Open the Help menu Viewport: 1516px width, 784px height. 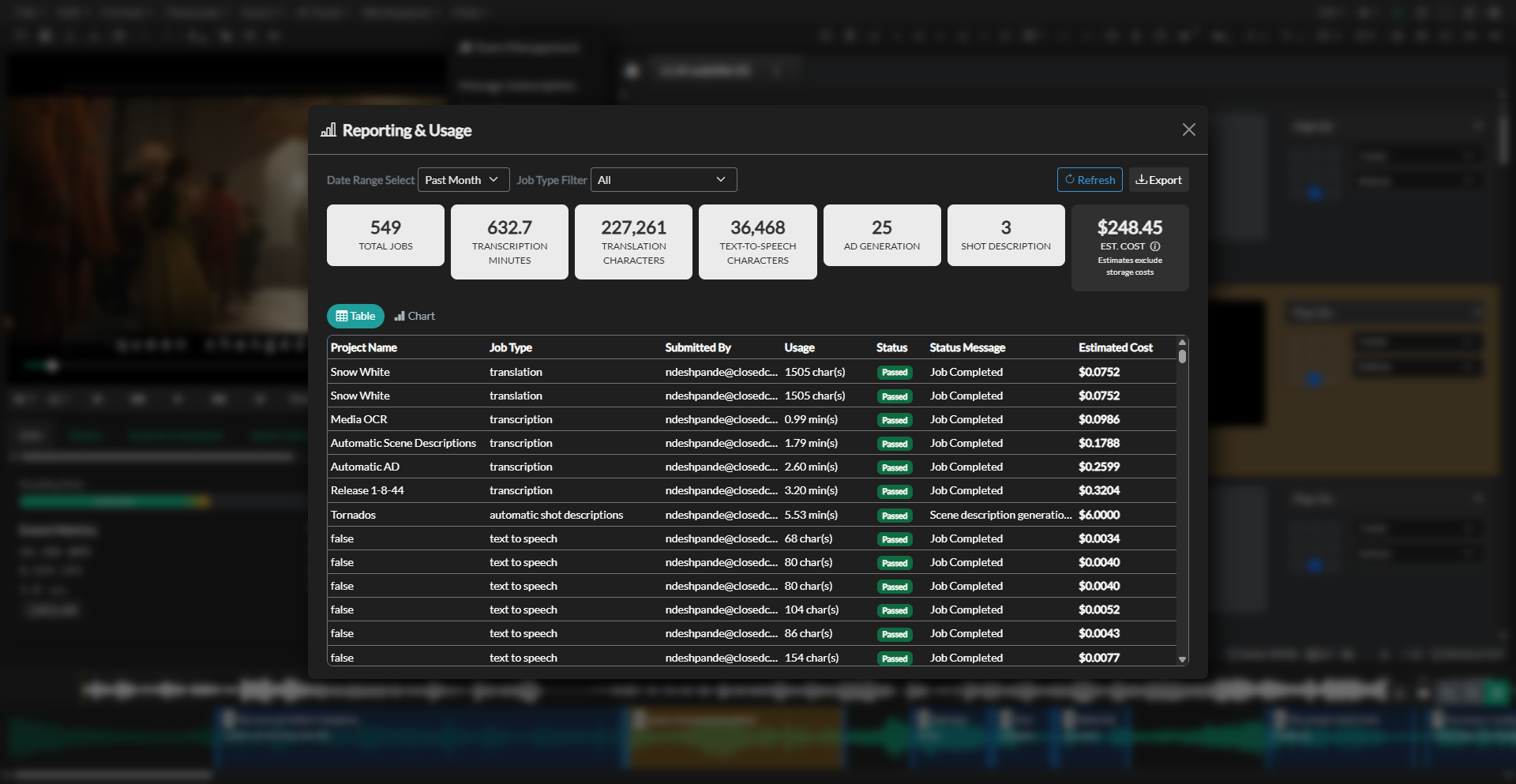[x=467, y=13]
